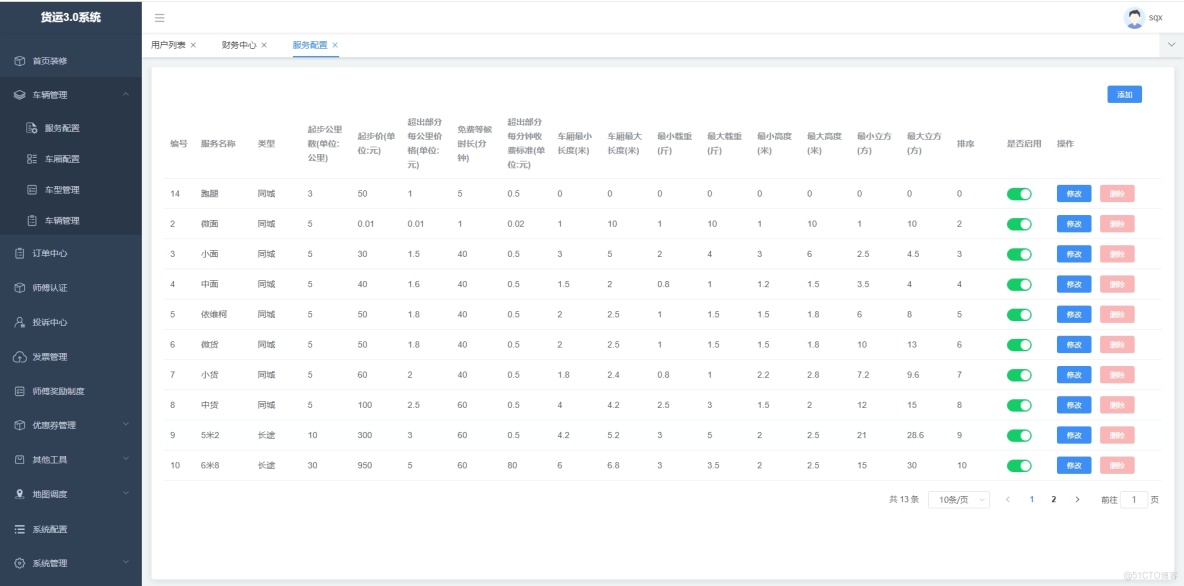Click the 共 13 条 total count

coord(904,500)
